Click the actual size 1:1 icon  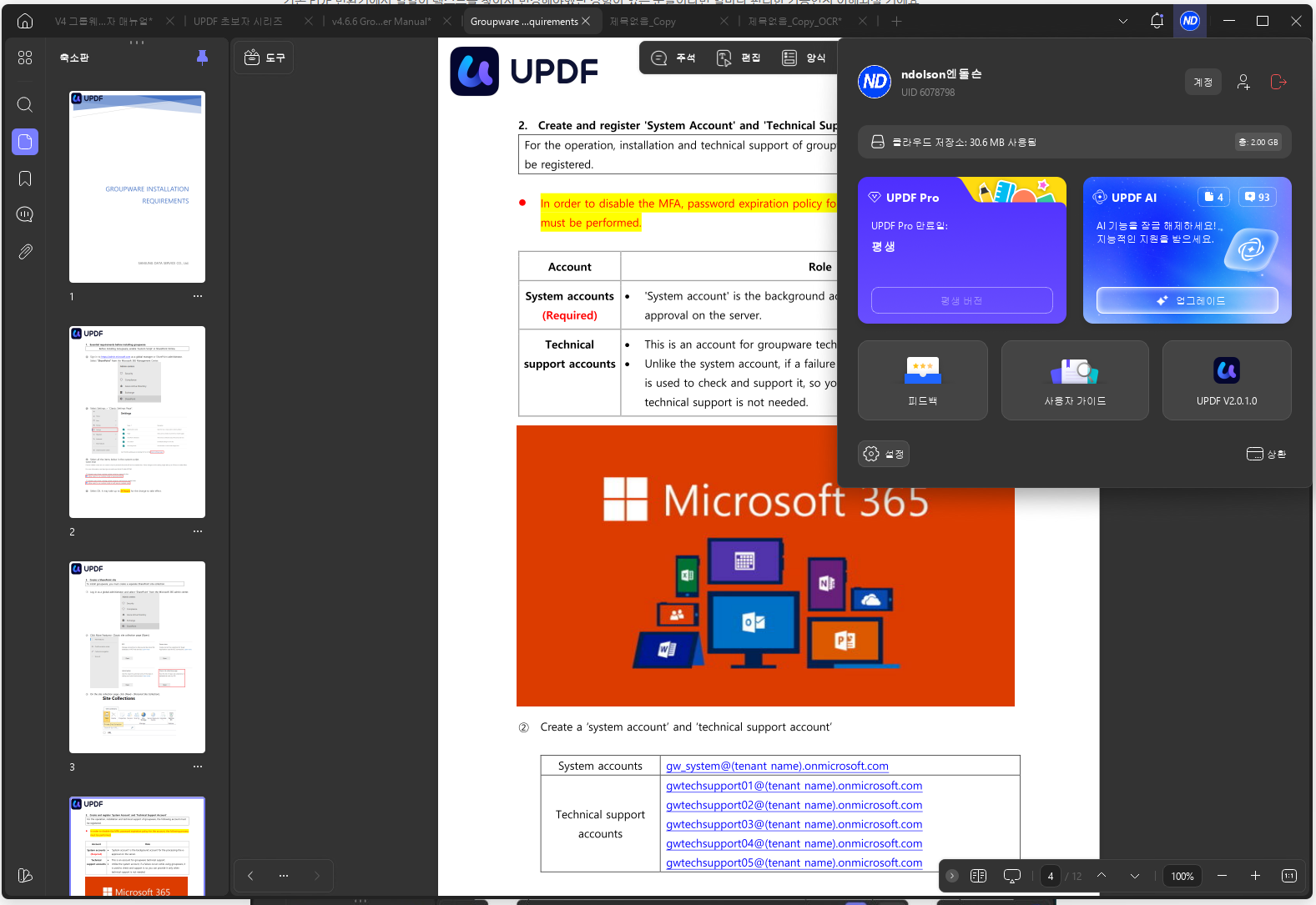click(1289, 876)
